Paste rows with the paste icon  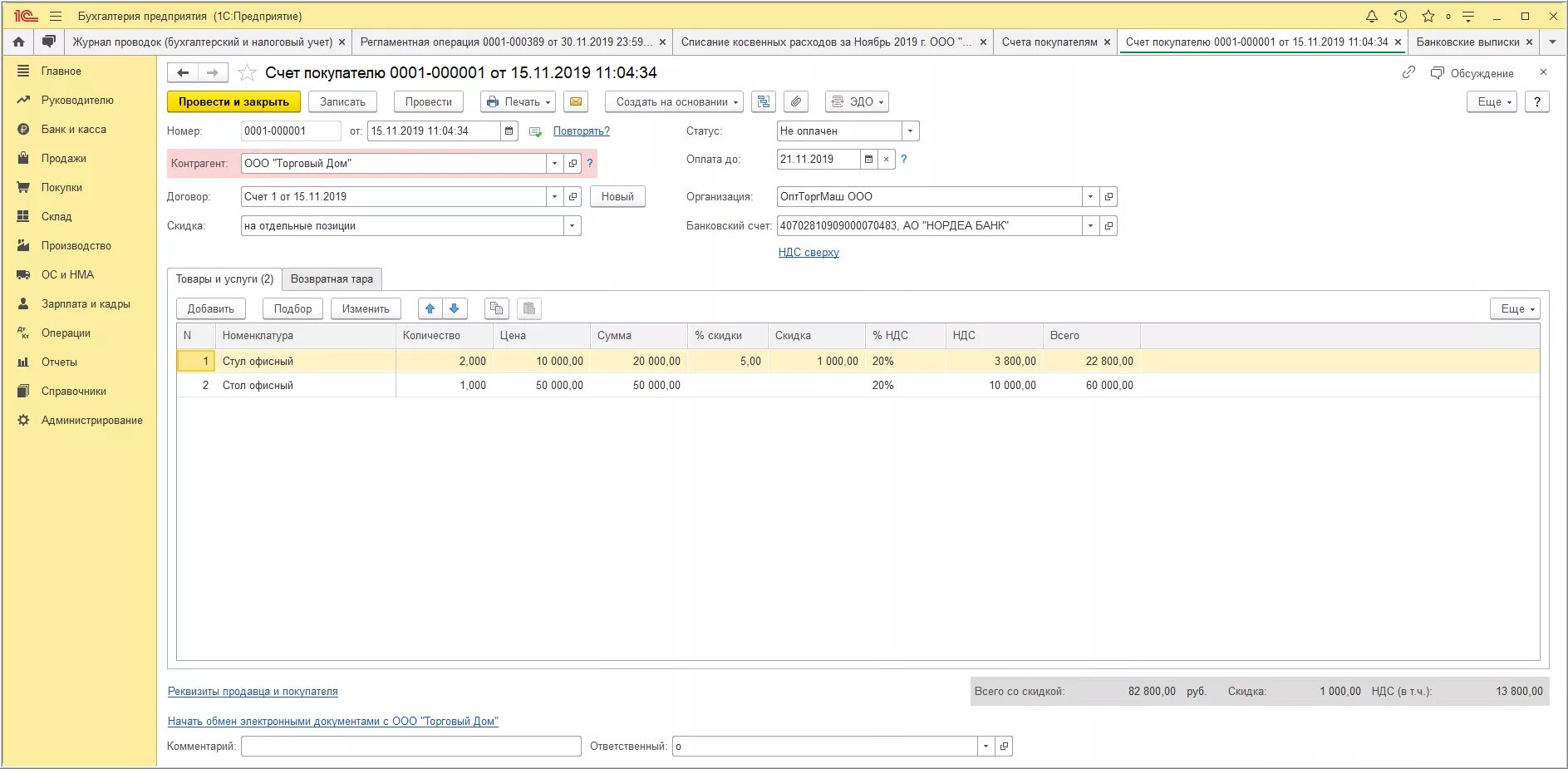click(529, 308)
